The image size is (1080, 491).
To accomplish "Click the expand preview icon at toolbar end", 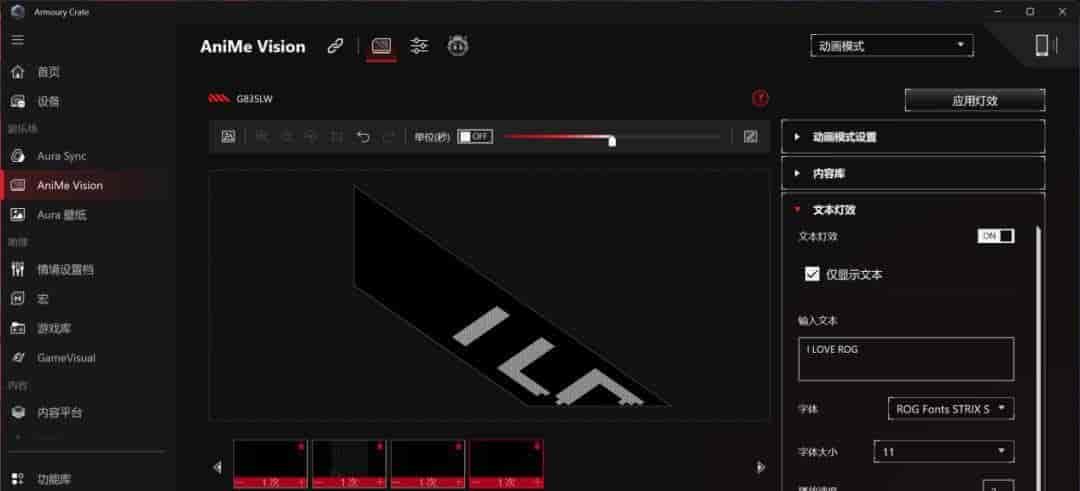I will (x=751, y=136).
